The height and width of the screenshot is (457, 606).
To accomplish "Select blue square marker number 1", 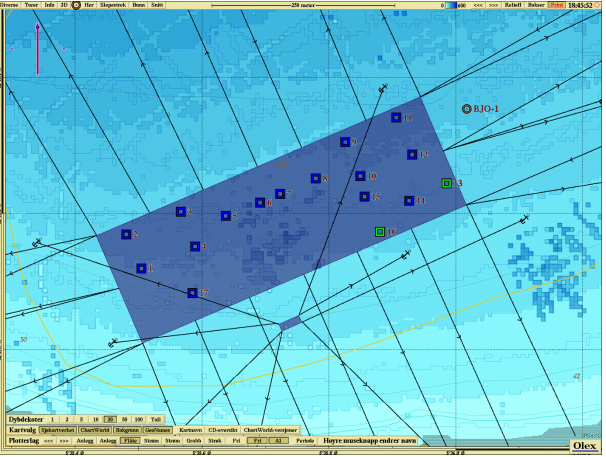I will pyautogui.click(x=141, y=268).
